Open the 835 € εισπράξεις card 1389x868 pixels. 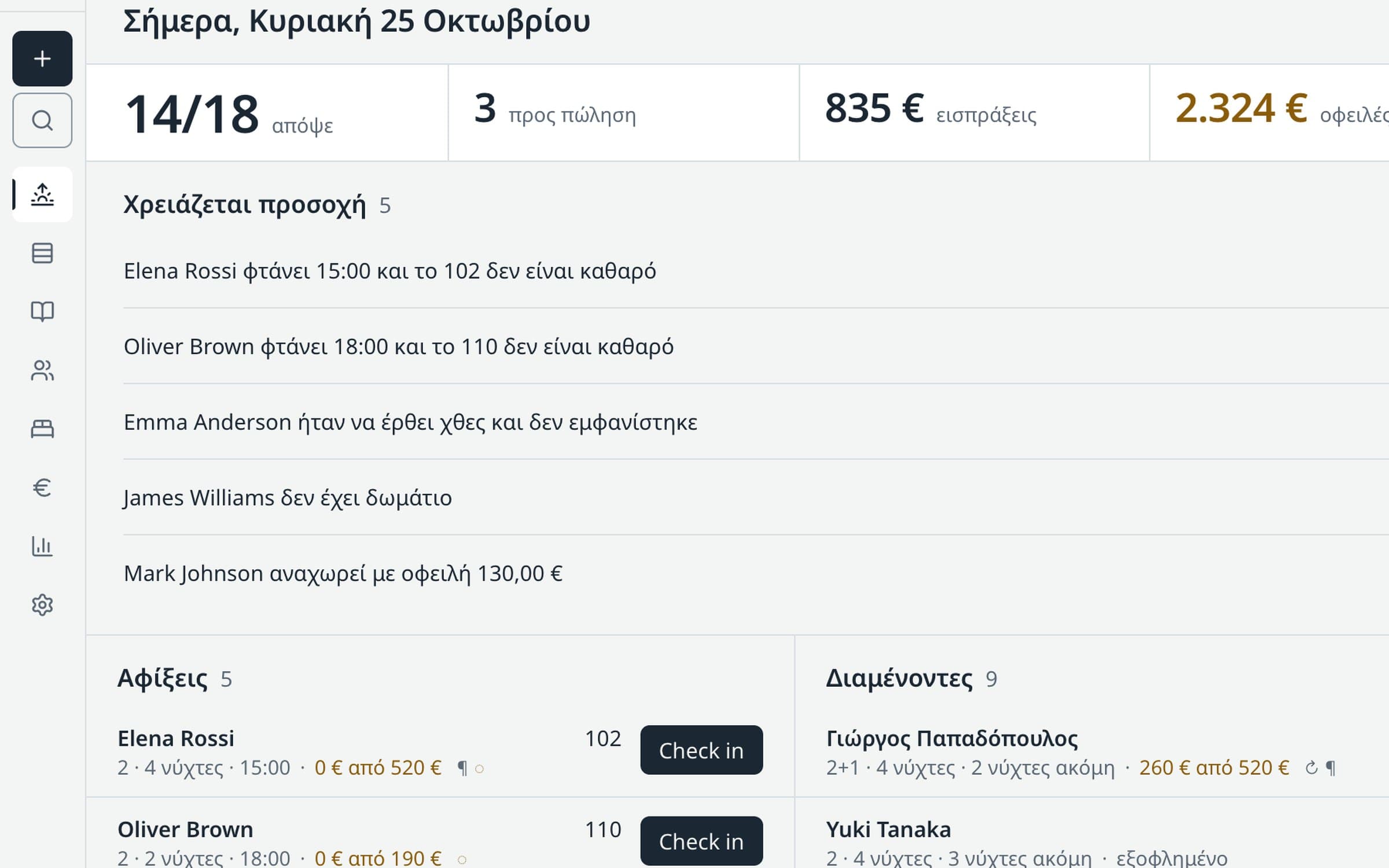975,113
